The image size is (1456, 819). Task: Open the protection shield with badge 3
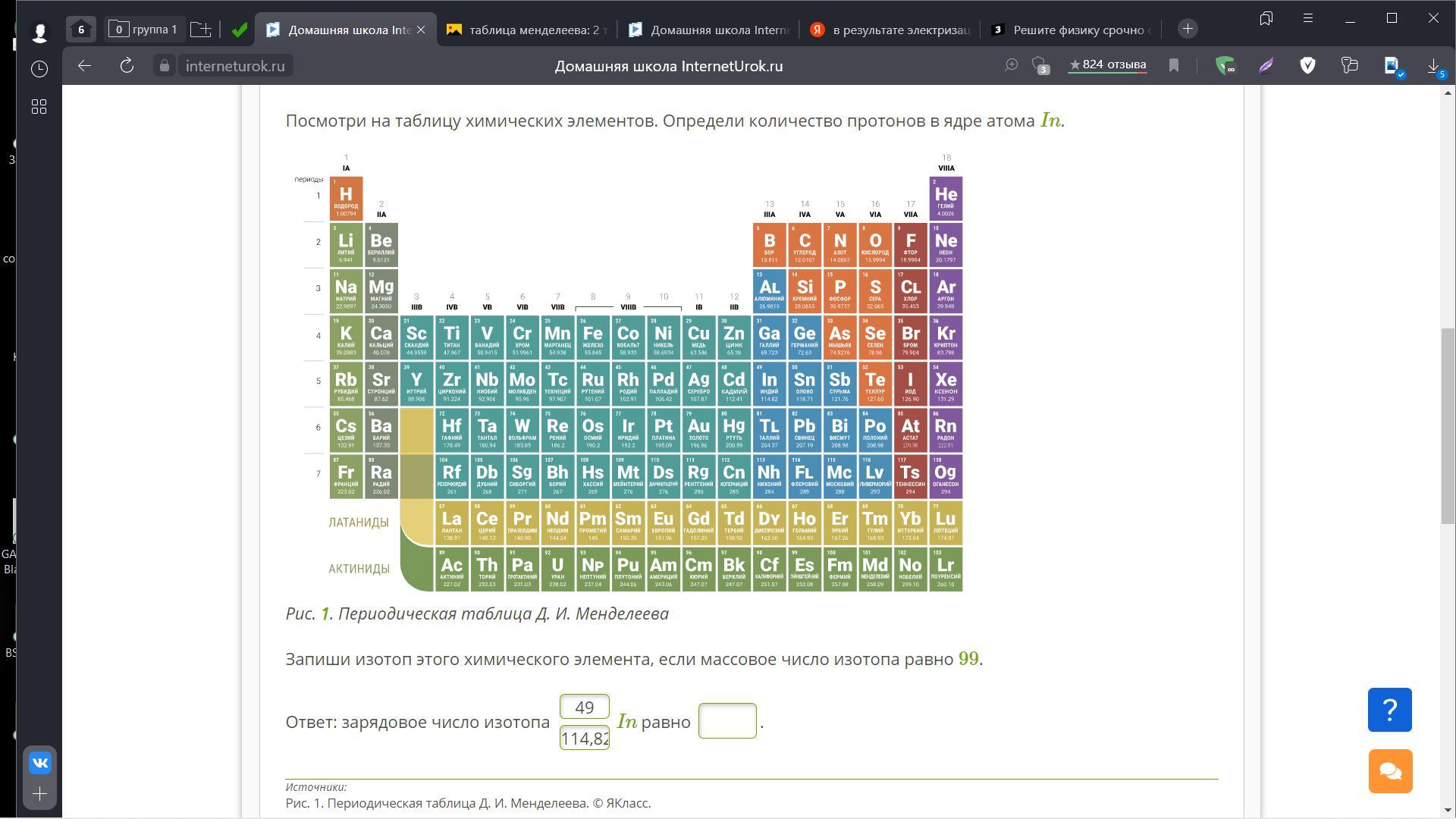1040,66
